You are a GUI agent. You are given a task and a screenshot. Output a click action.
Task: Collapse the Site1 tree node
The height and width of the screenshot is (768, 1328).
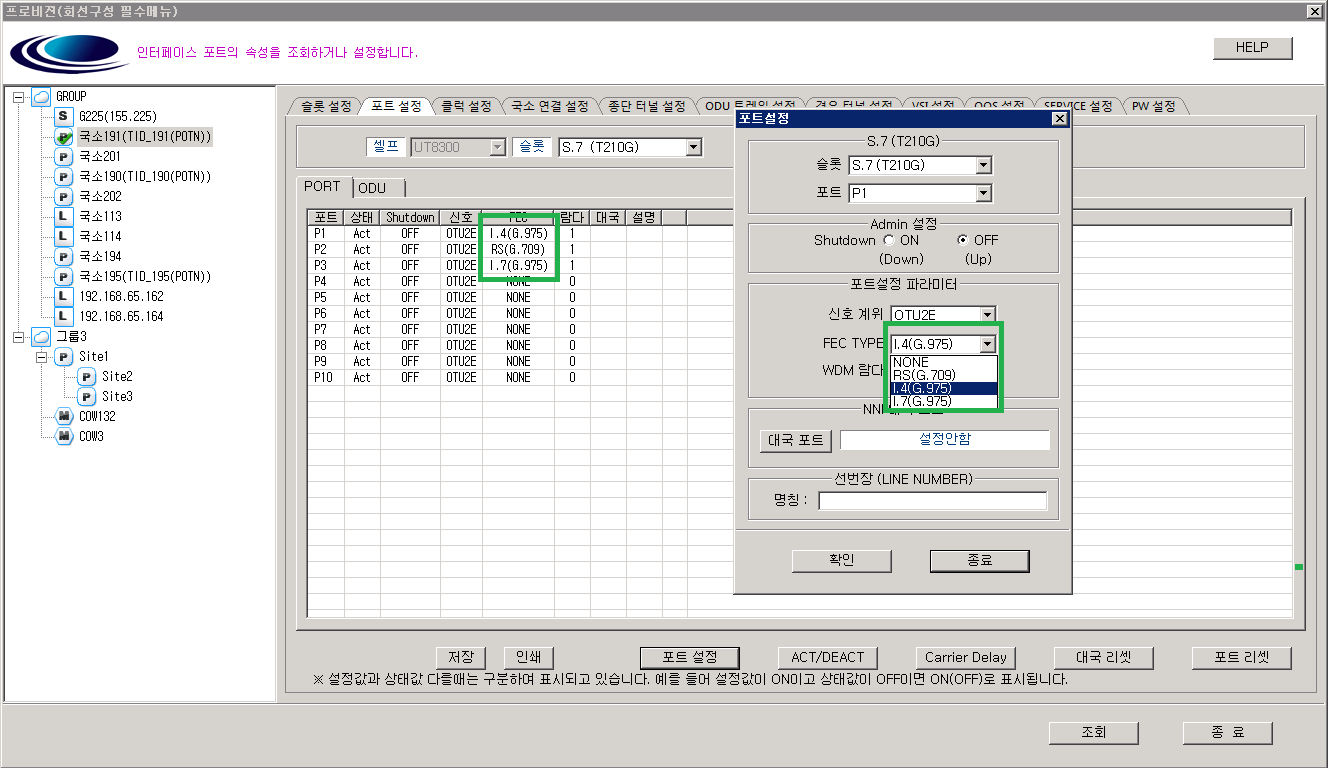[41, 356]
